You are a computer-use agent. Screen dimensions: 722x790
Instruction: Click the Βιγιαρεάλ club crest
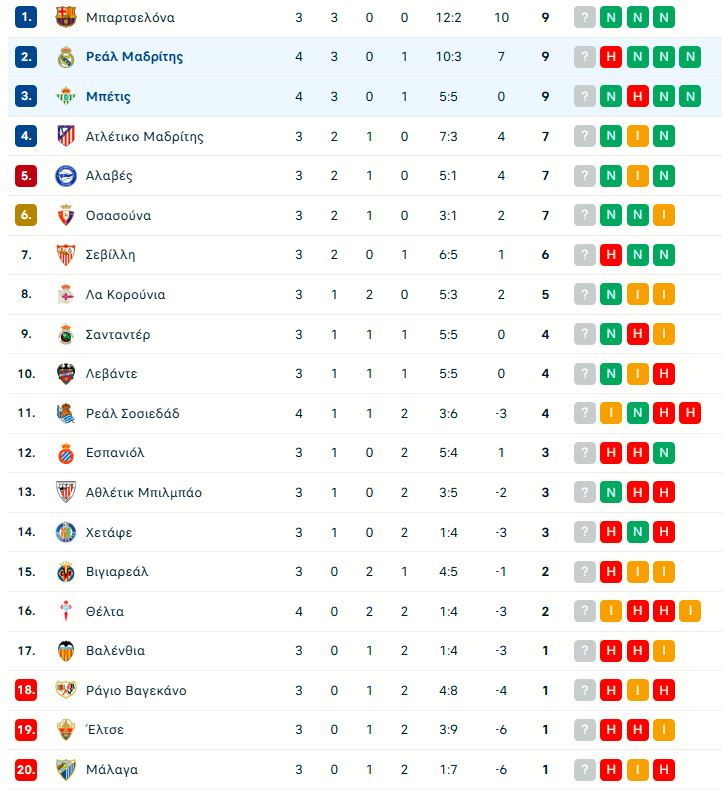65,571
